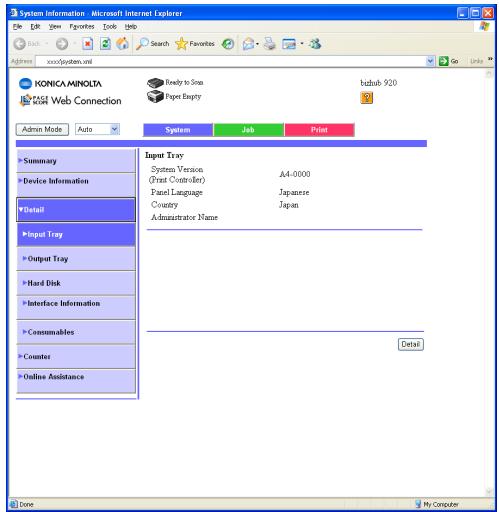The width and height of the screenshot is (499, 512).
Task: Click the vertical scrollbar up arrow
Action: tap(489, 74)
